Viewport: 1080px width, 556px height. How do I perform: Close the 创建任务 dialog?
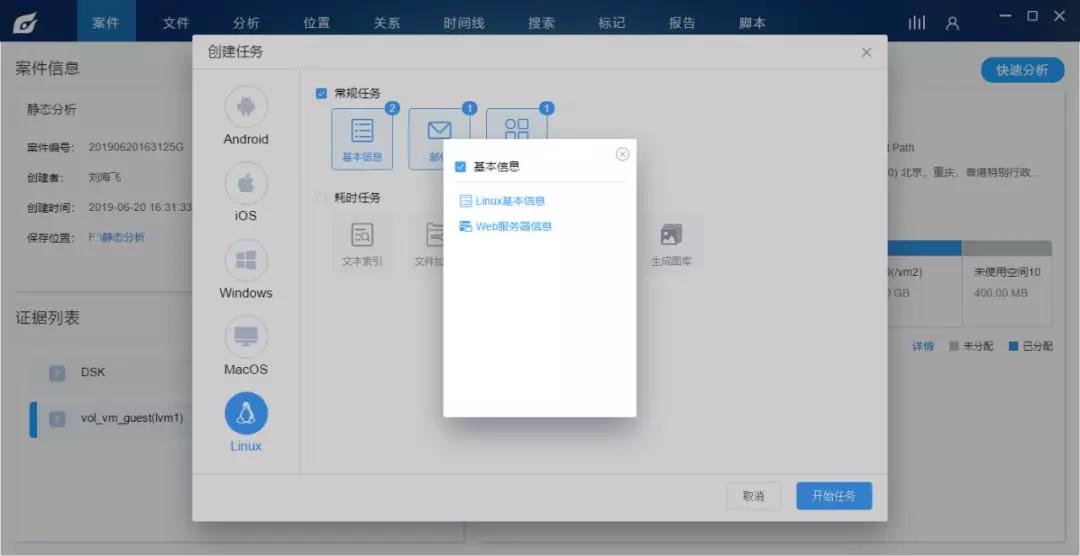click(x=866, y=52)
